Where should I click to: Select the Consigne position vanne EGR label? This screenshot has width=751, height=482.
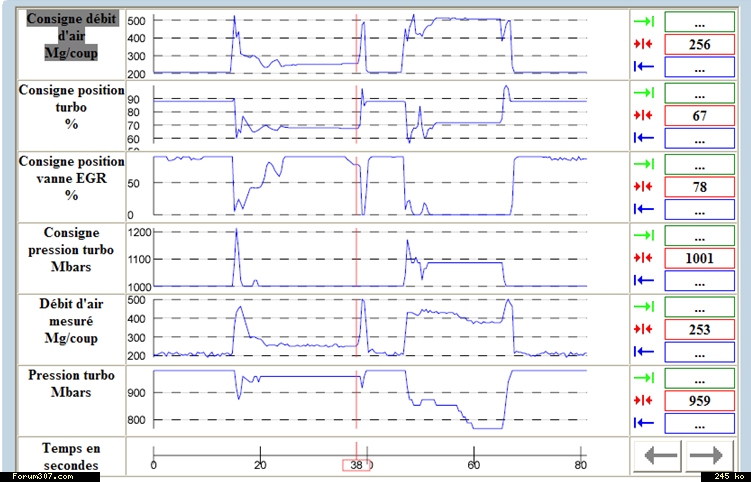click(x=71, y=178)
